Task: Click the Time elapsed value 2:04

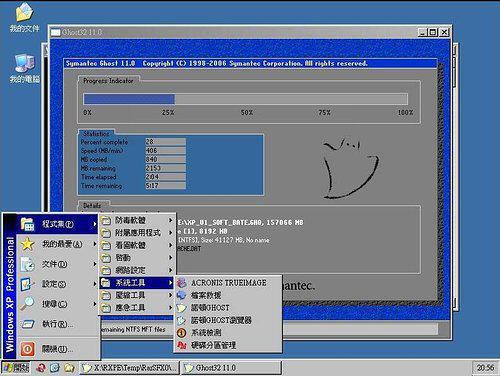Action: pos(165,177)
